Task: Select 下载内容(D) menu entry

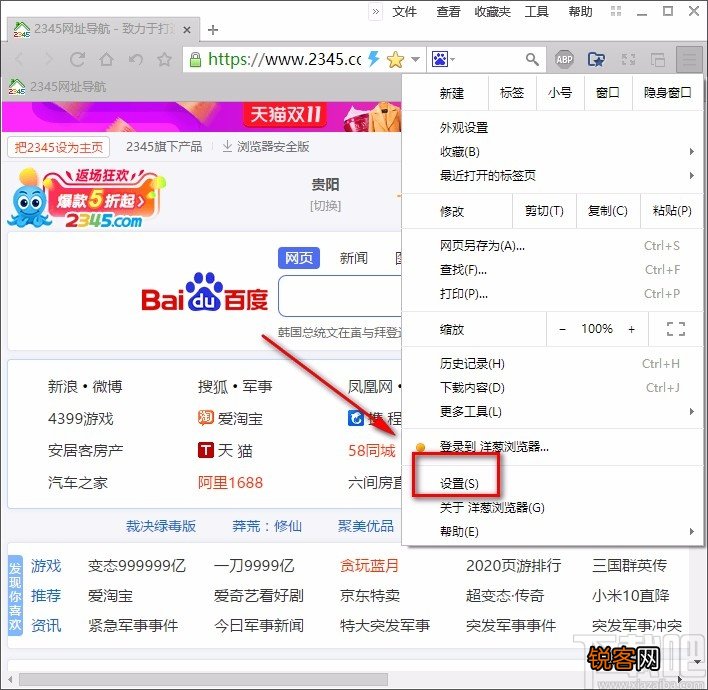Action: (552, 387)
